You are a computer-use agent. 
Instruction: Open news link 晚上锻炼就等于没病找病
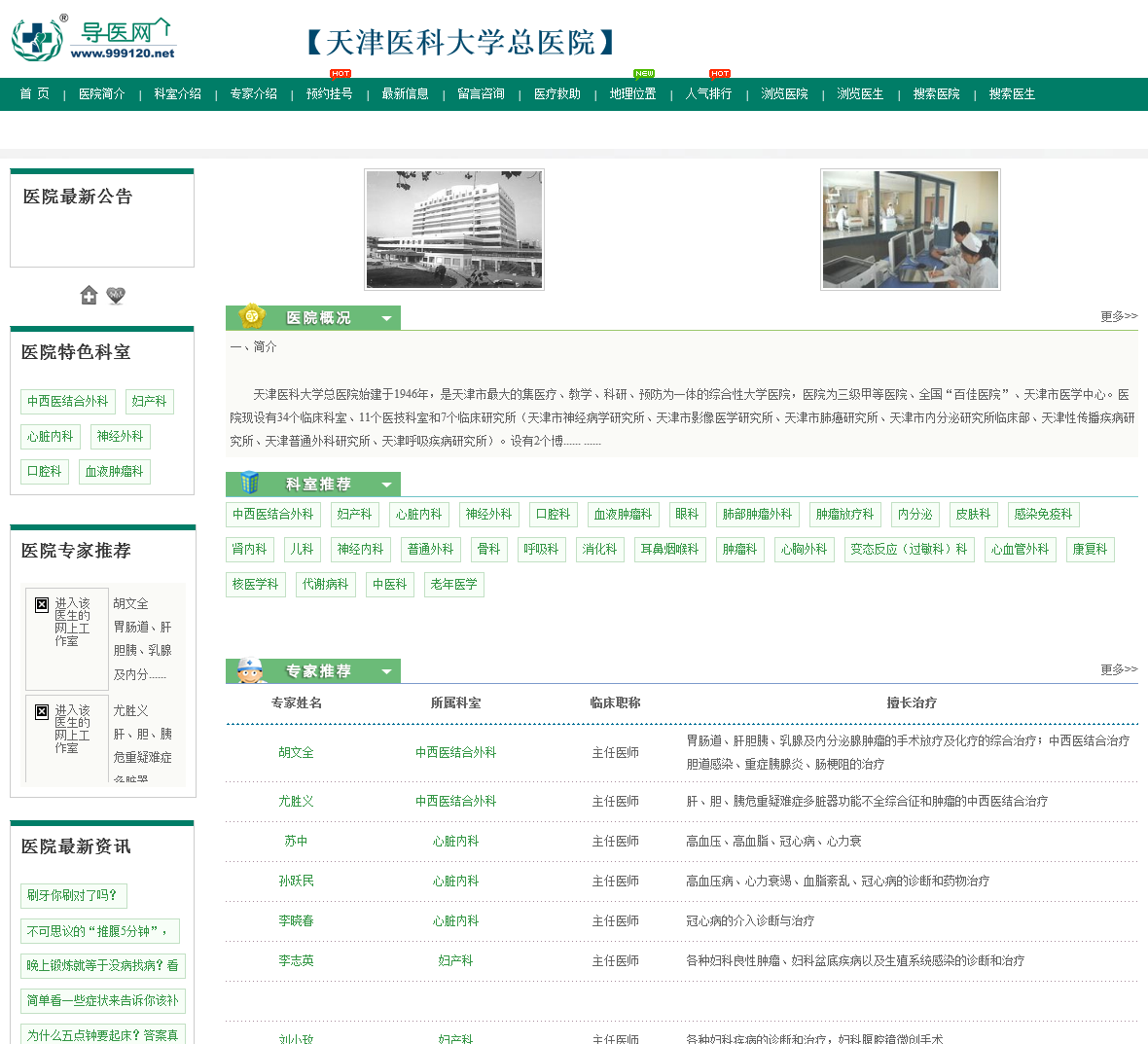tap(102, 966)
